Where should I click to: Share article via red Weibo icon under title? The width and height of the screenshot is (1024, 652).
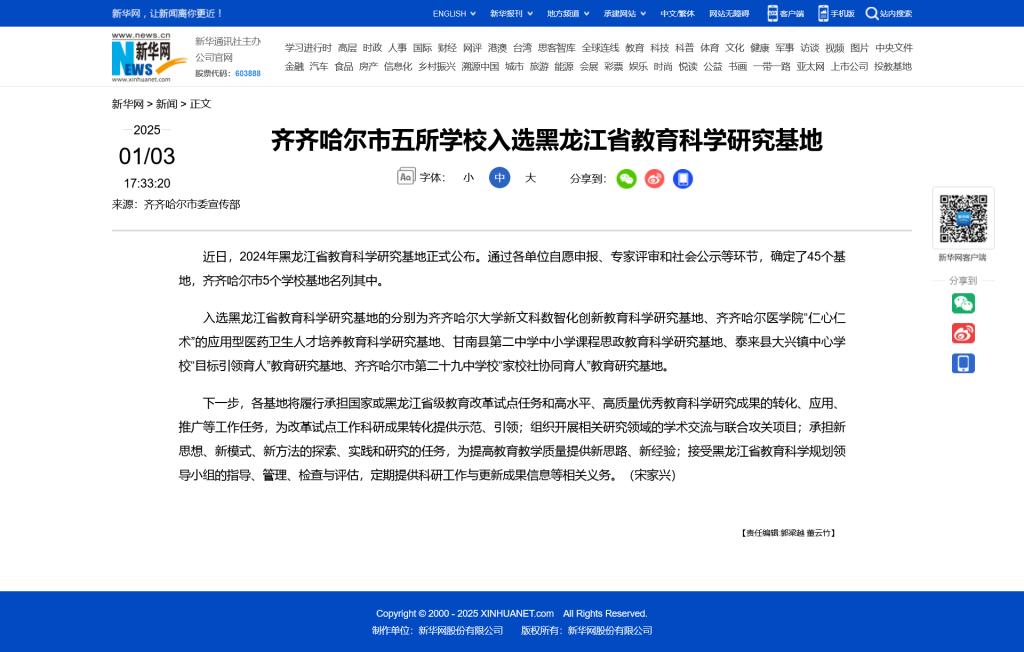654,179
